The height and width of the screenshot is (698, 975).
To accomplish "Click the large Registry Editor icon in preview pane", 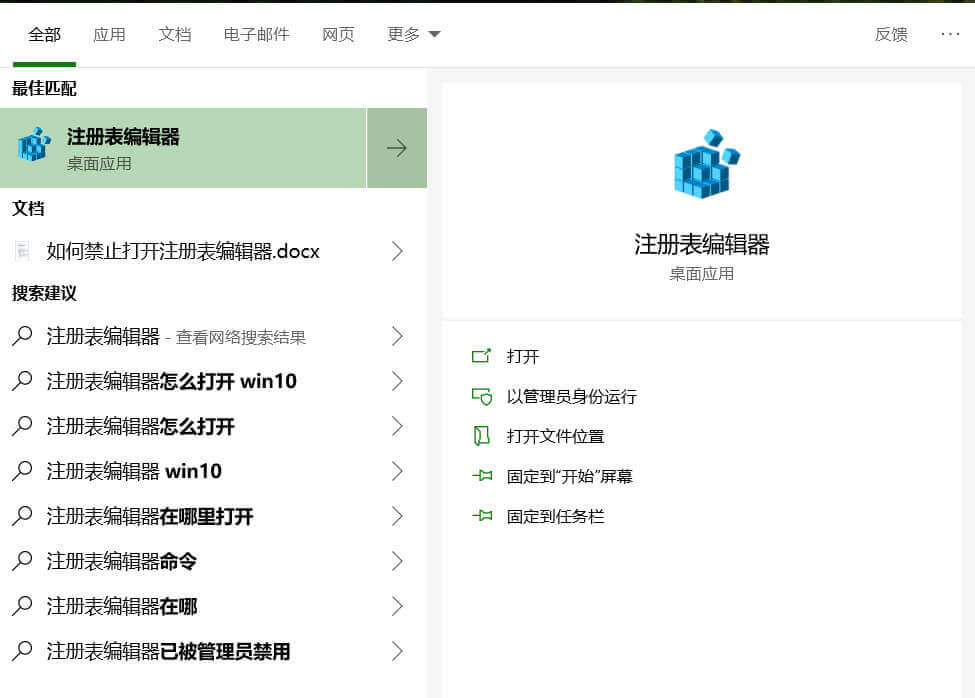I will point(706,164).
